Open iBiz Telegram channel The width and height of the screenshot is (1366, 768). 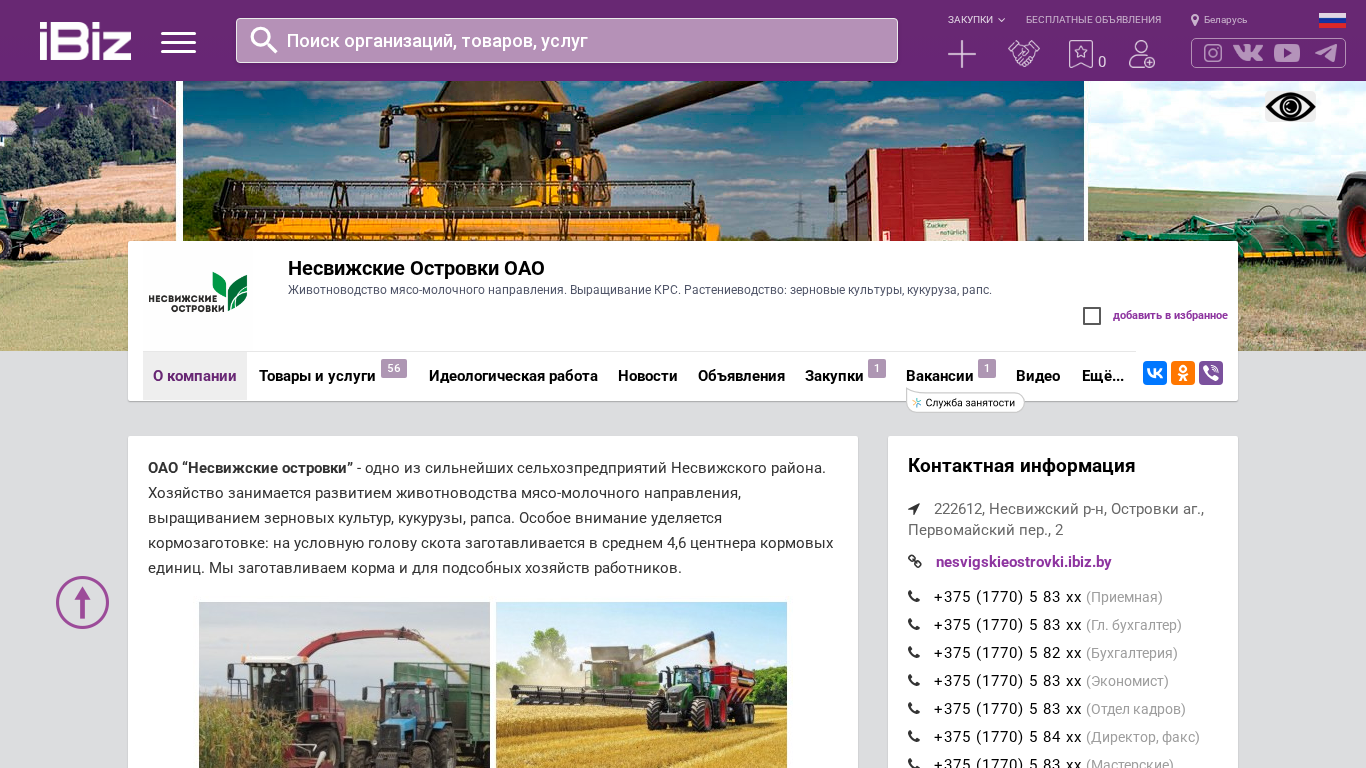coord(1326,53)
